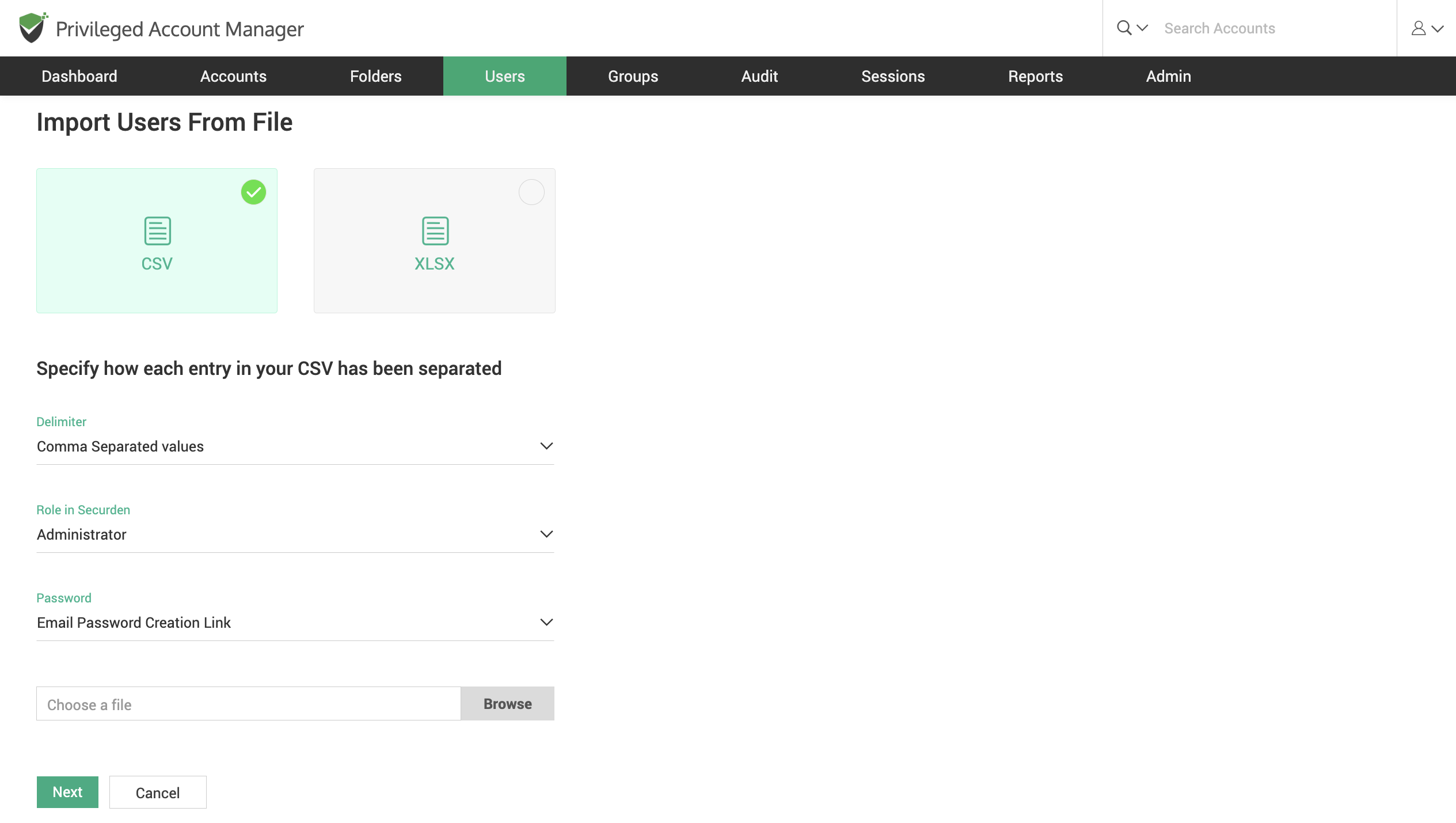Viewport: 1456px width, 823px height.
Task: Expand the Role in Securden dropdown
Action: pos(546,534)
